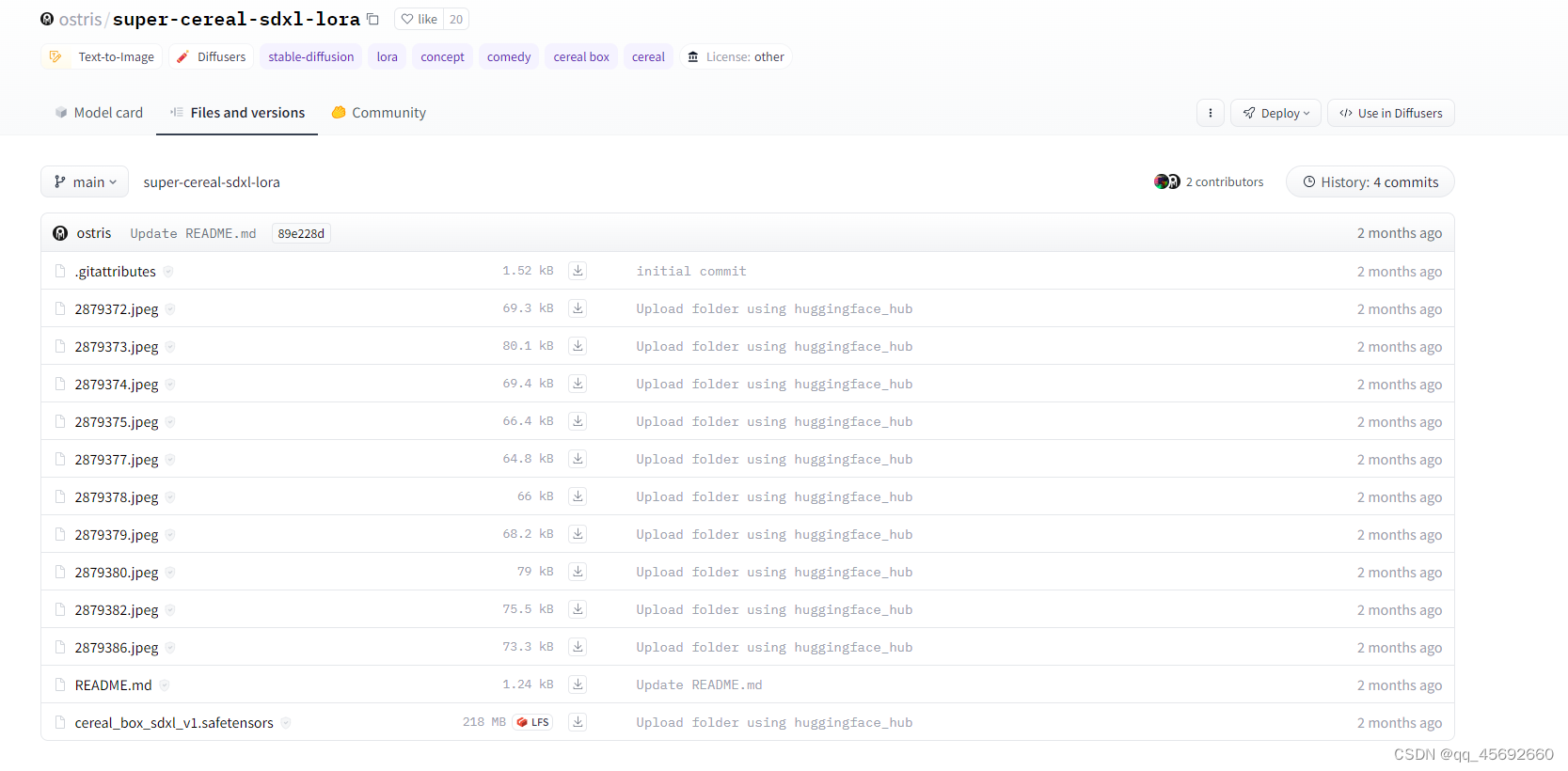Viewport: 1568px width, 771px height.
Task: Open the file 2879377.jpeg
Action: [117, 459]
